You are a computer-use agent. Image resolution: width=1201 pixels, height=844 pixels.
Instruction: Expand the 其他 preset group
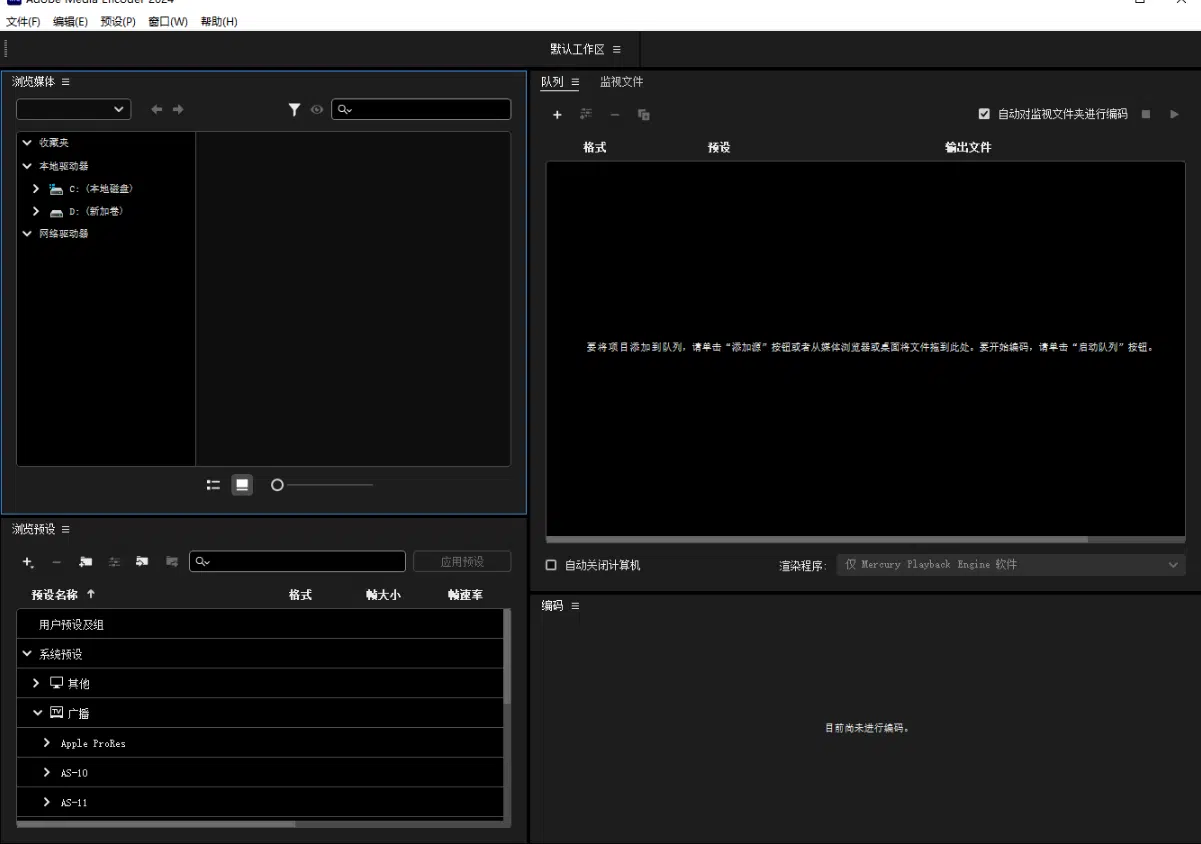pyautogui.click(x=37, y=683)
